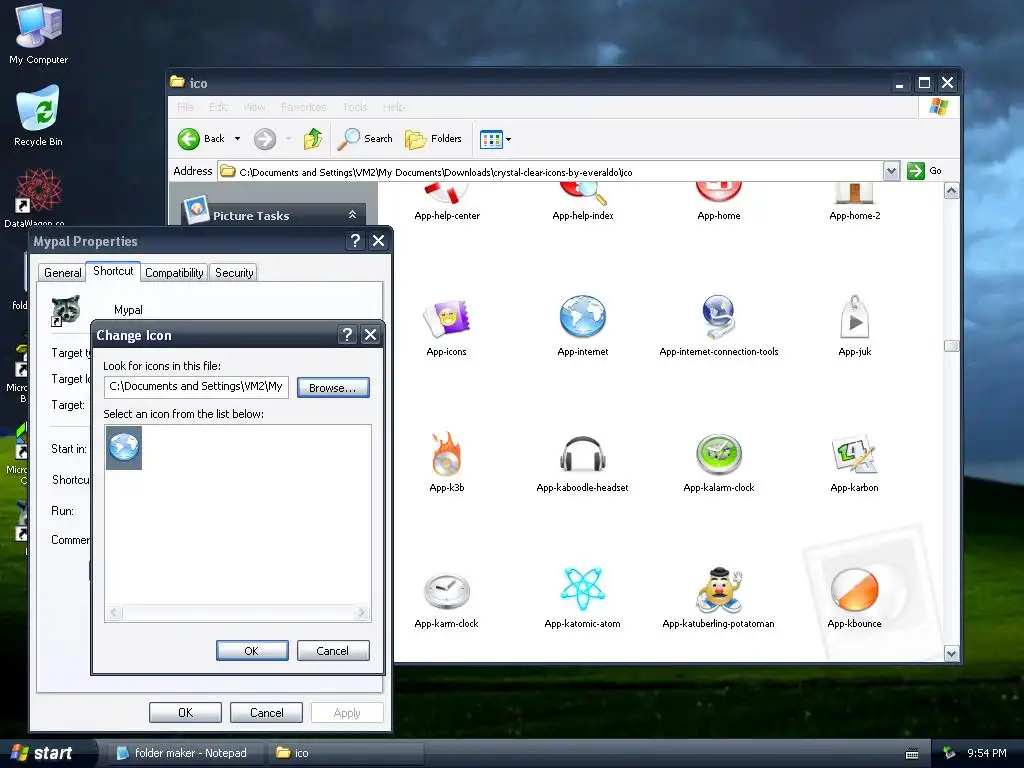
Task: Open My Computer desktop icon
Action: point(39,34)
